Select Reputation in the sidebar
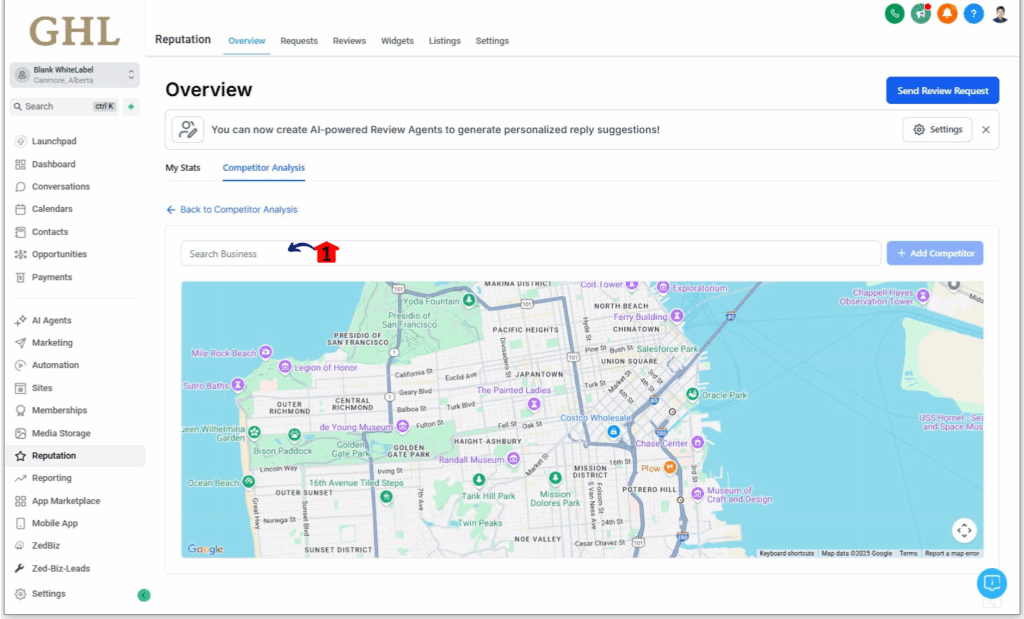 54,456
